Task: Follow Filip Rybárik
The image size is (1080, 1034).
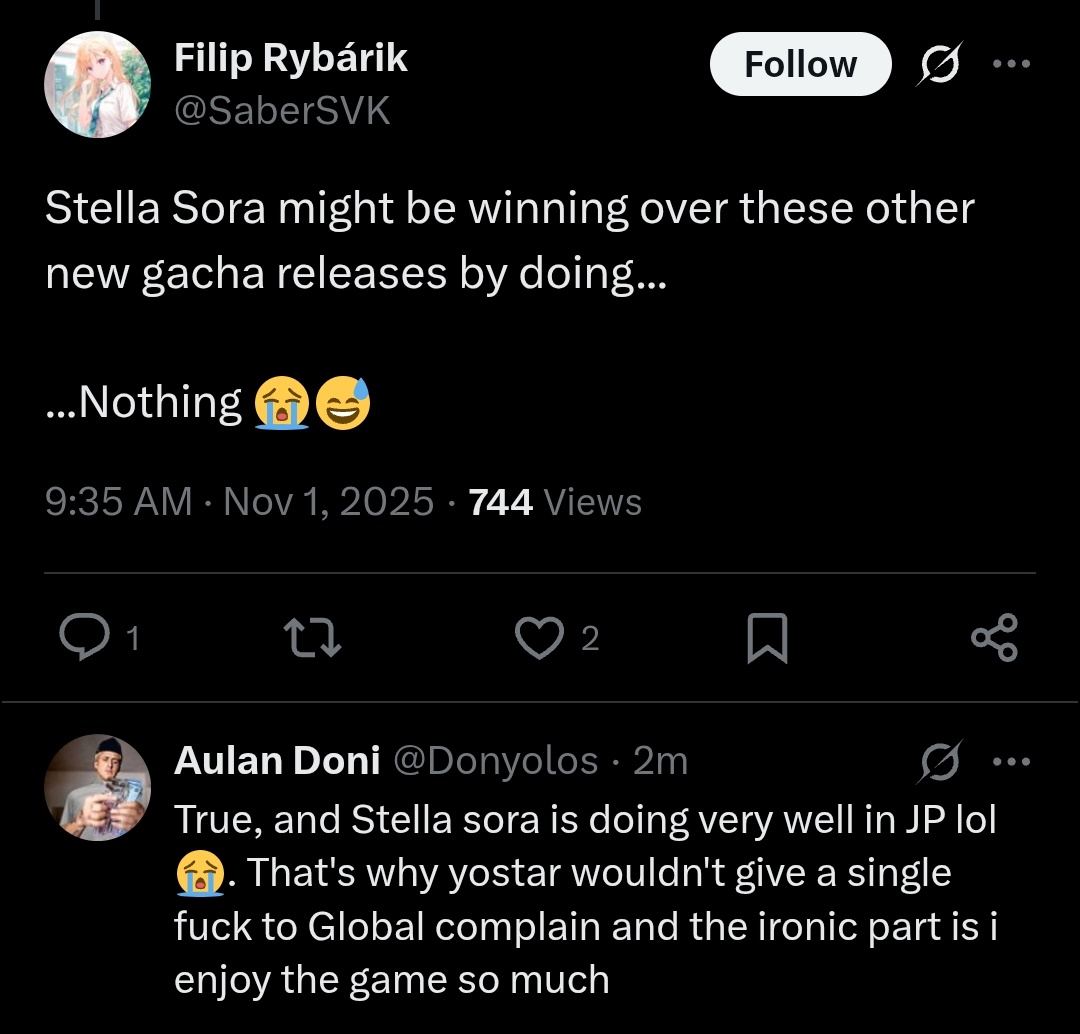Action: tap(800, 65)
